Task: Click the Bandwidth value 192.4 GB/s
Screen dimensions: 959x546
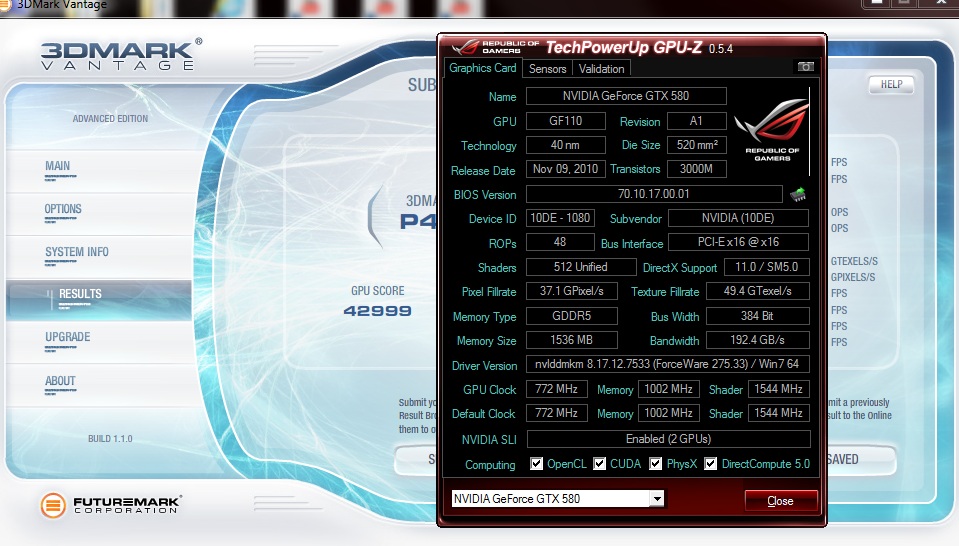Action: [758, 339]
